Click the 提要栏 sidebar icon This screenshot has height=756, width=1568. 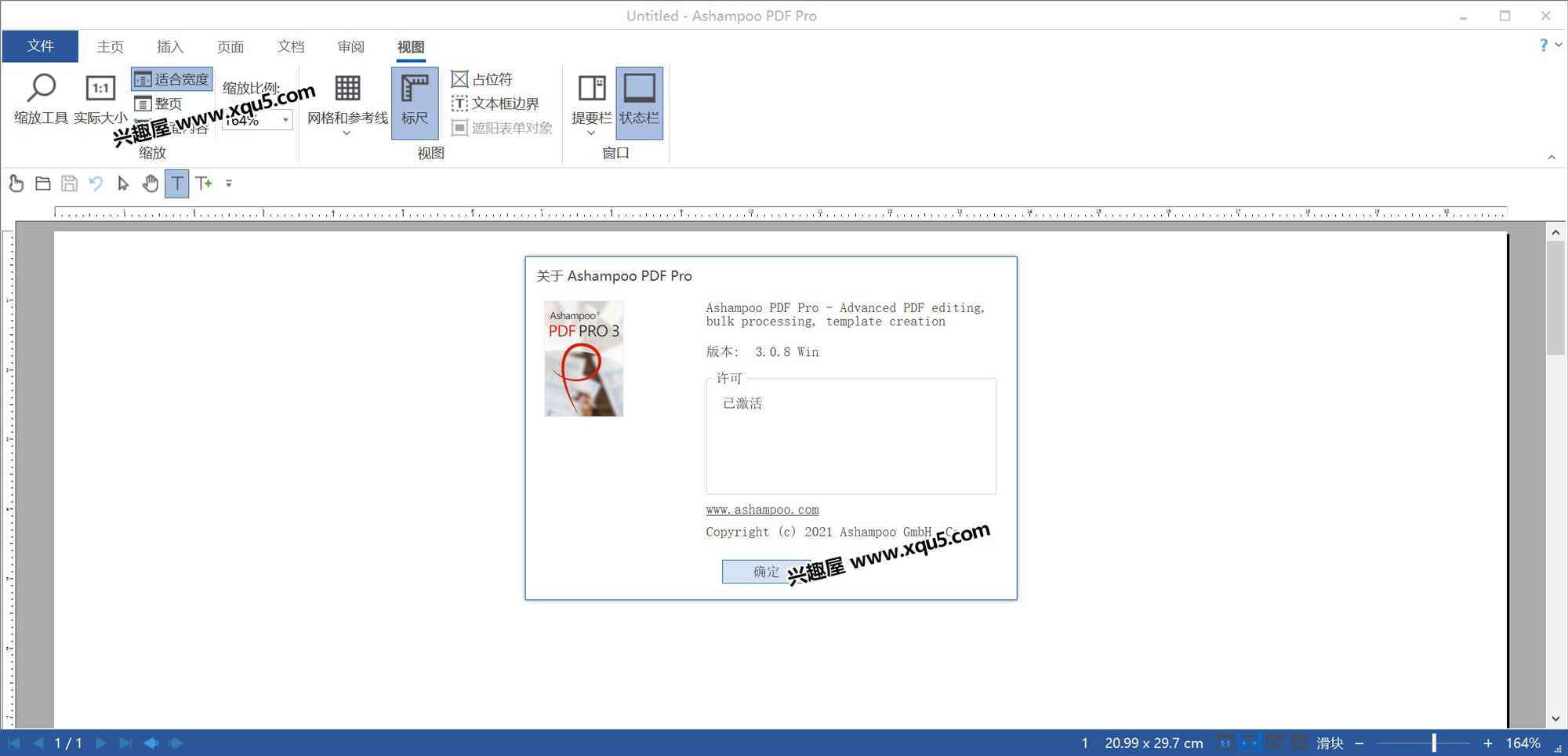pos(592,89)
